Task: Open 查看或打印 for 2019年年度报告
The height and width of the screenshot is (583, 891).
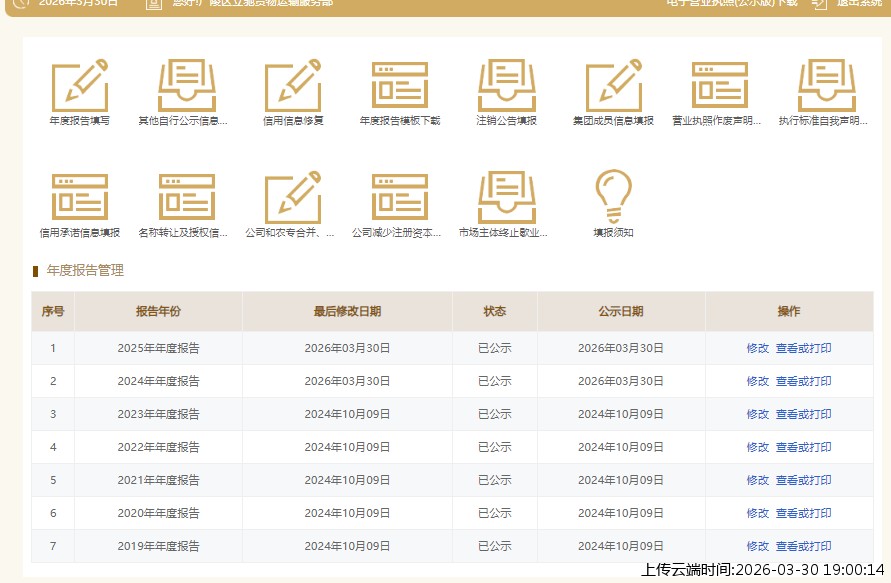Action: (x=803, y=546)
